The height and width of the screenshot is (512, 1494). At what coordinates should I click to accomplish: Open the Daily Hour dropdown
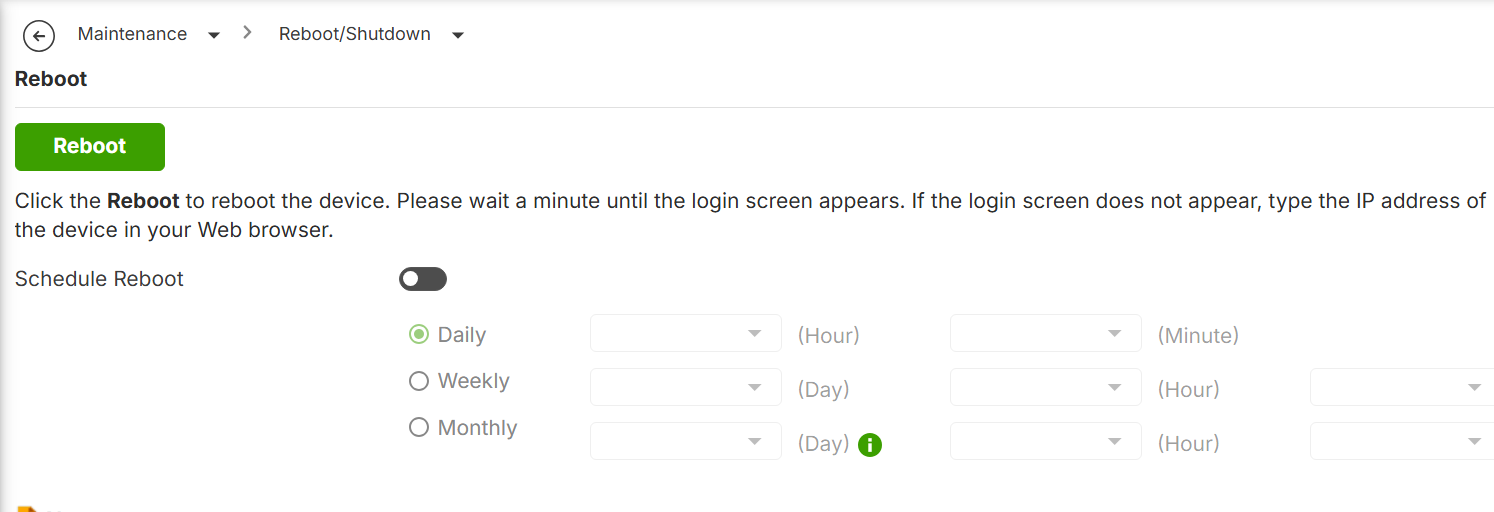[686, 333]
